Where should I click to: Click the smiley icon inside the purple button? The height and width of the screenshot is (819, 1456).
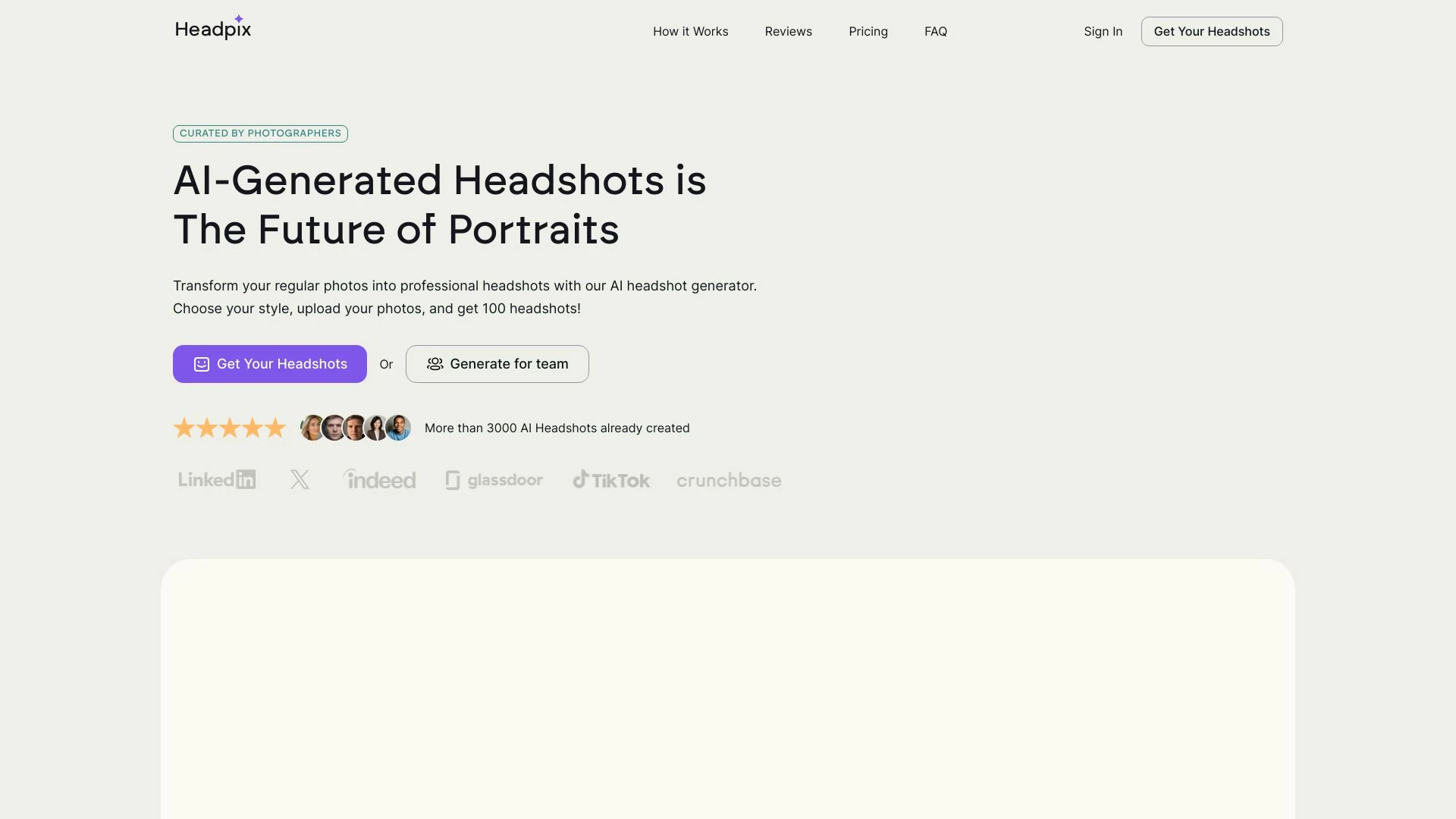pos(200,364)
